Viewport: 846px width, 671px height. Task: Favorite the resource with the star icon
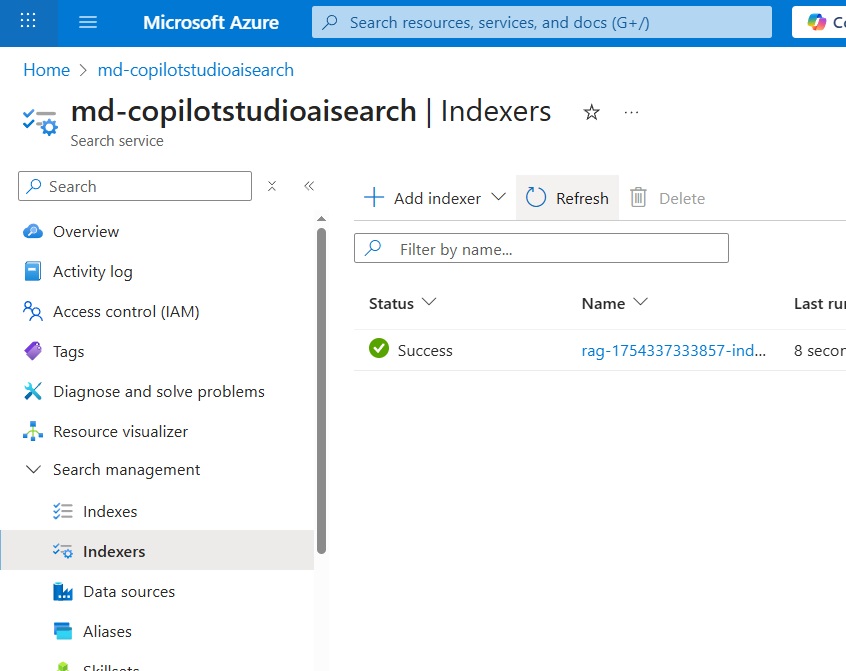591,112
